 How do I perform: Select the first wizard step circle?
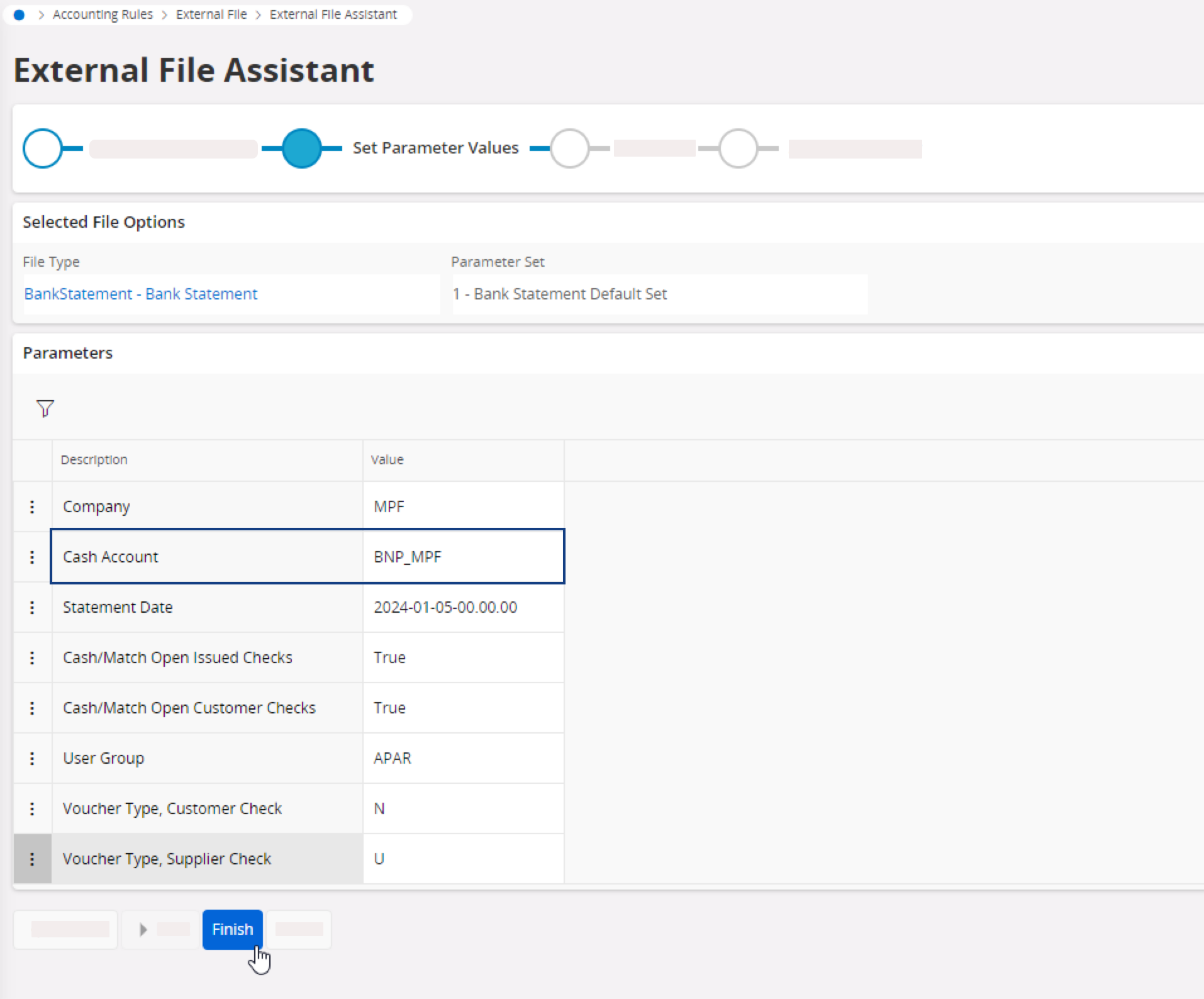[x=43, y=148]
